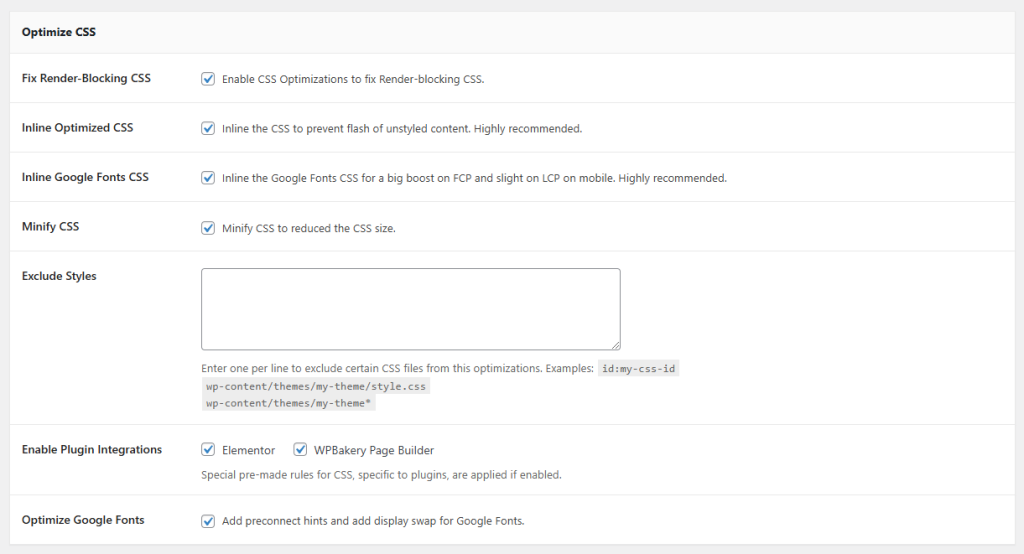The image size is (1024, 554).
Task: Click the Optimize Google Fonts row title
Action: pyautogui.click(x=83, y=520)
